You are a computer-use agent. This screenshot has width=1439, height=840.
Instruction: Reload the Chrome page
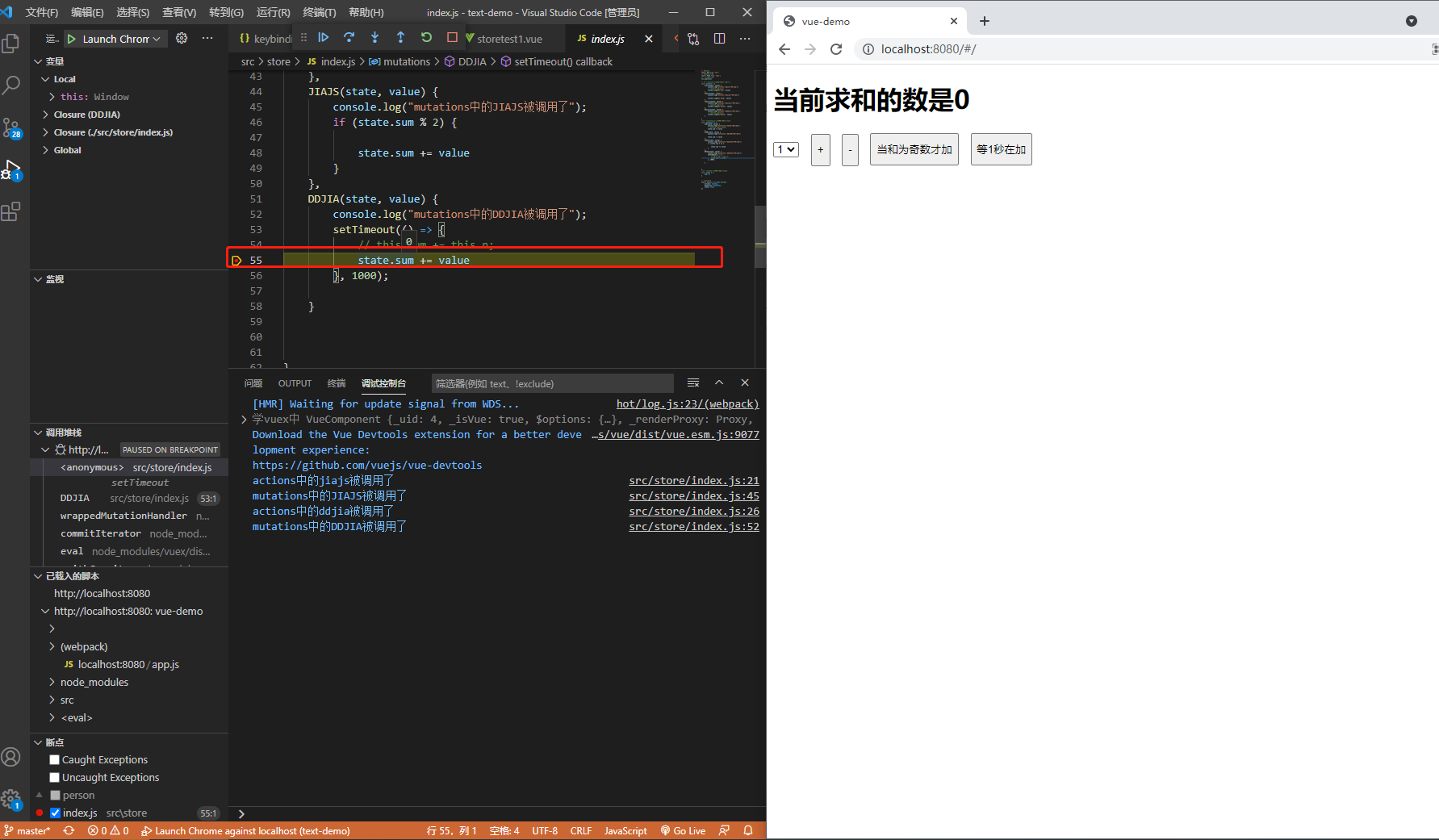tap(836, 49)
